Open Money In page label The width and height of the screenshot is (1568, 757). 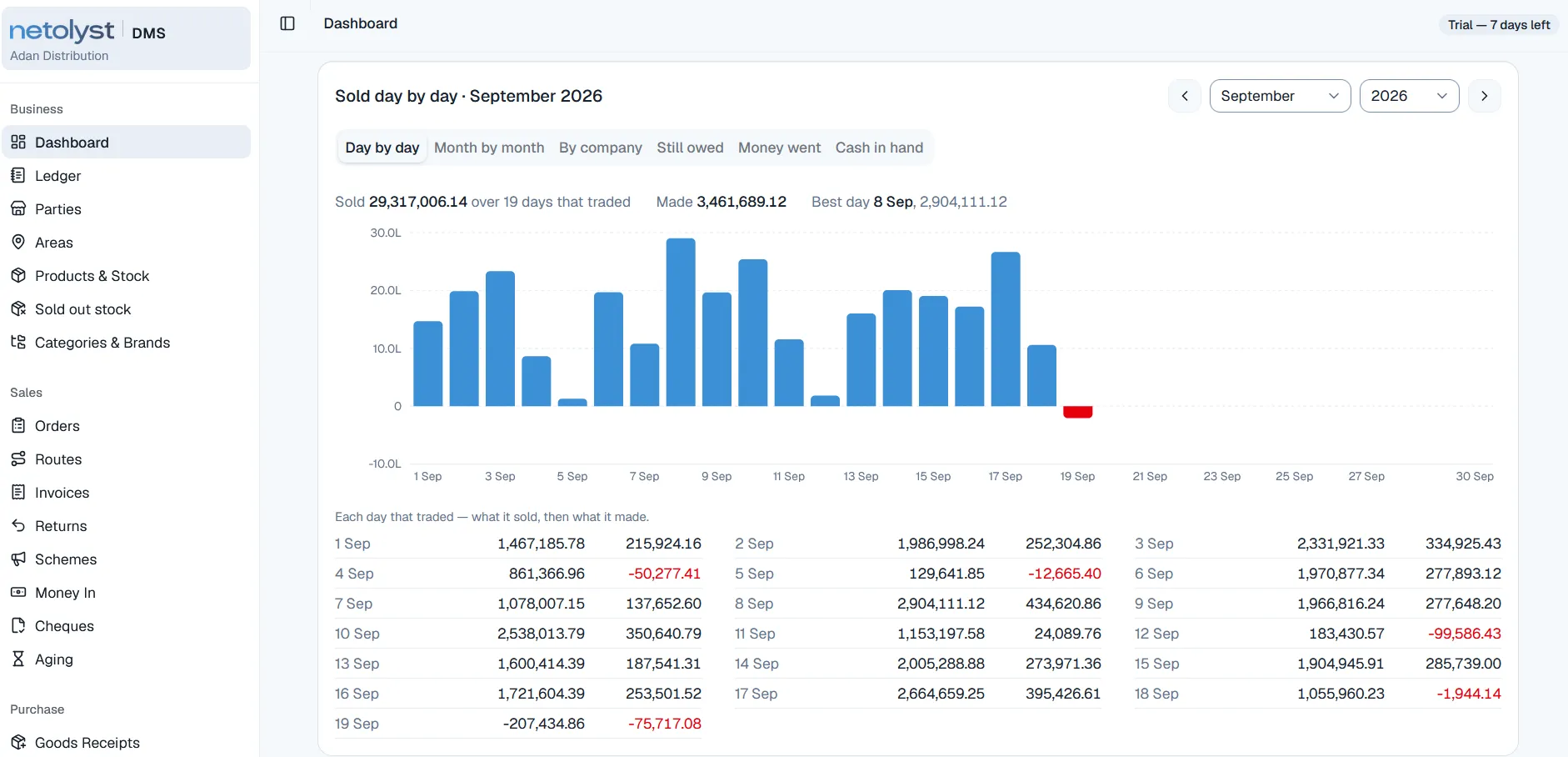click(x=65, y=593)
